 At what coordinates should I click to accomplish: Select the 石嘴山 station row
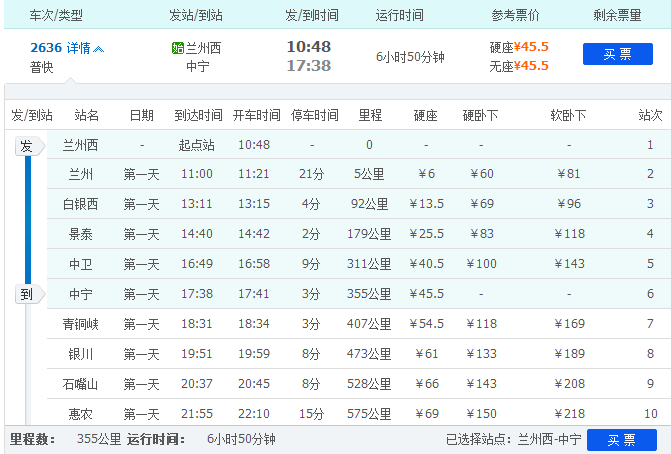point(81,384)
